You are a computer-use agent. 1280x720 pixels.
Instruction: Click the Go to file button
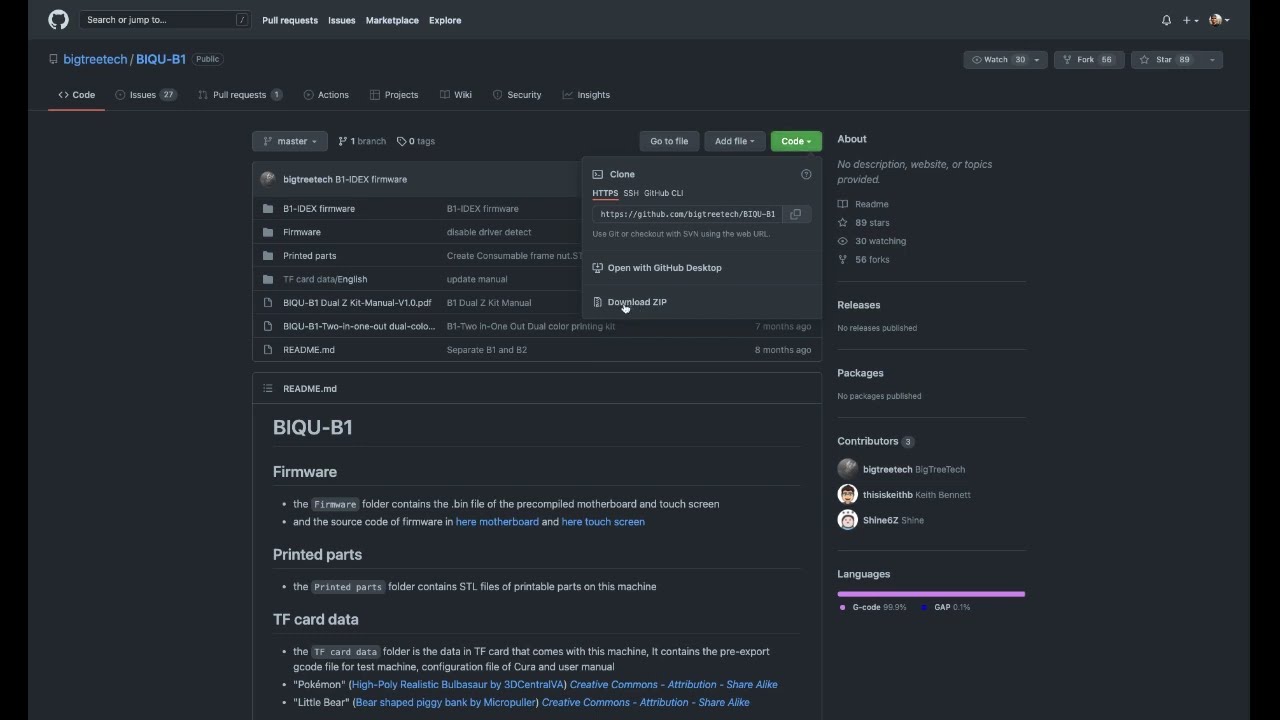coord(669,141)
